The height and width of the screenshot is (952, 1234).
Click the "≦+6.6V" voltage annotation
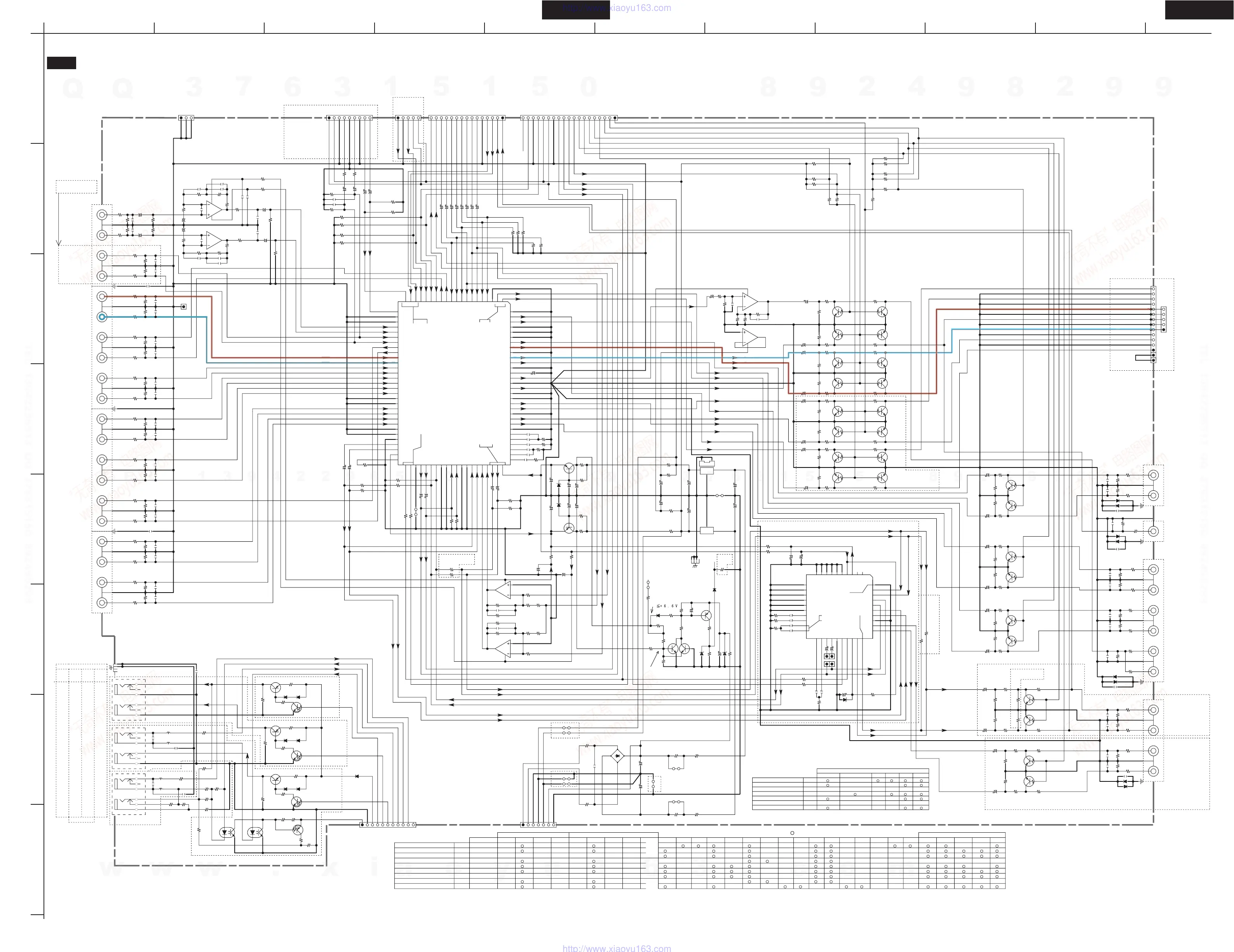coord(667,606)
